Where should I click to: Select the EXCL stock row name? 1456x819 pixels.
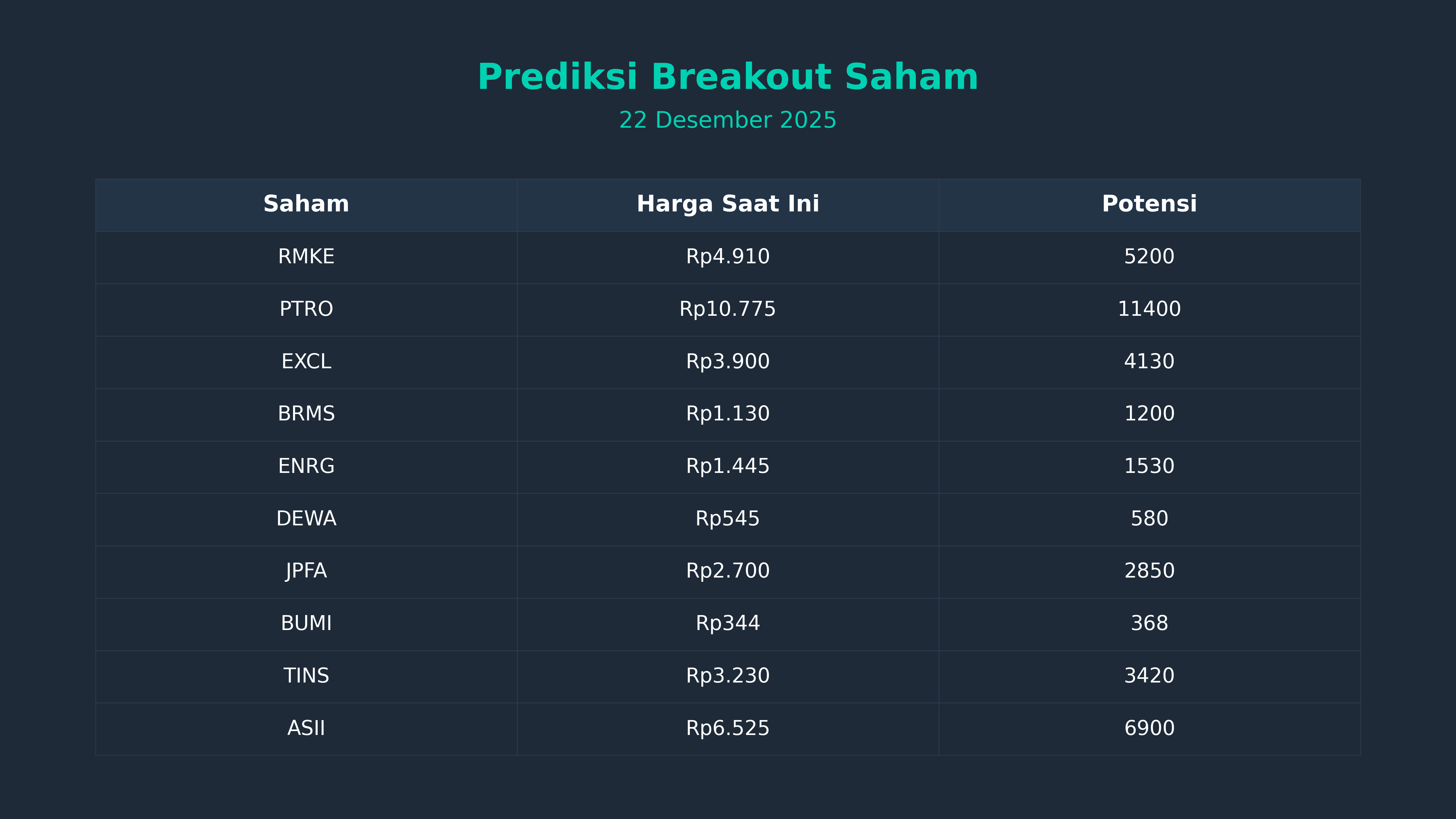306,362
